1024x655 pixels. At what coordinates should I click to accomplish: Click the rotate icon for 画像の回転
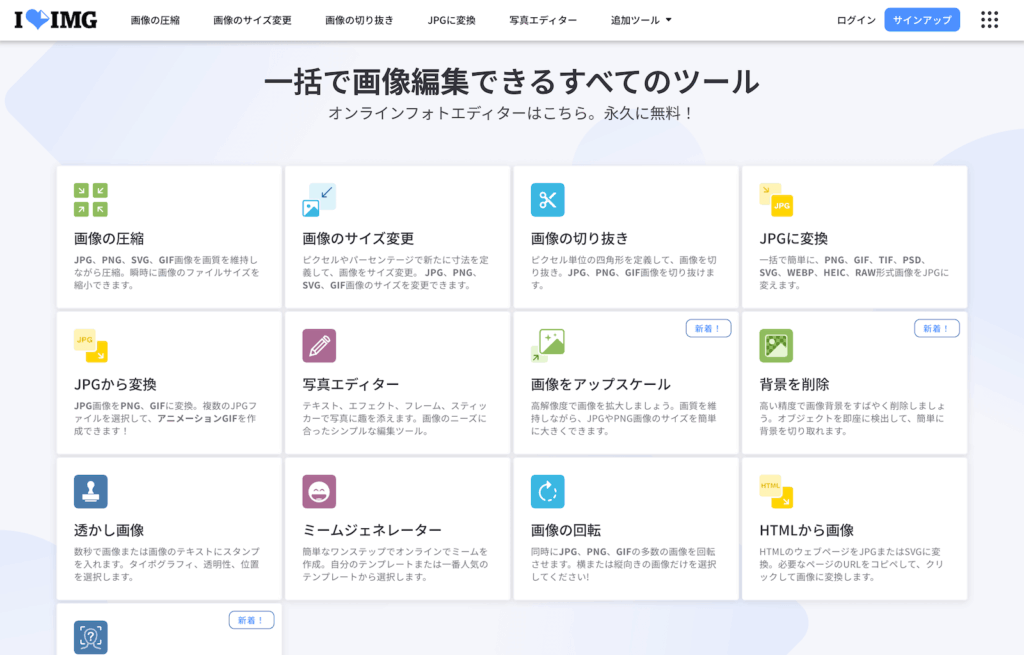tap(548, 491)
